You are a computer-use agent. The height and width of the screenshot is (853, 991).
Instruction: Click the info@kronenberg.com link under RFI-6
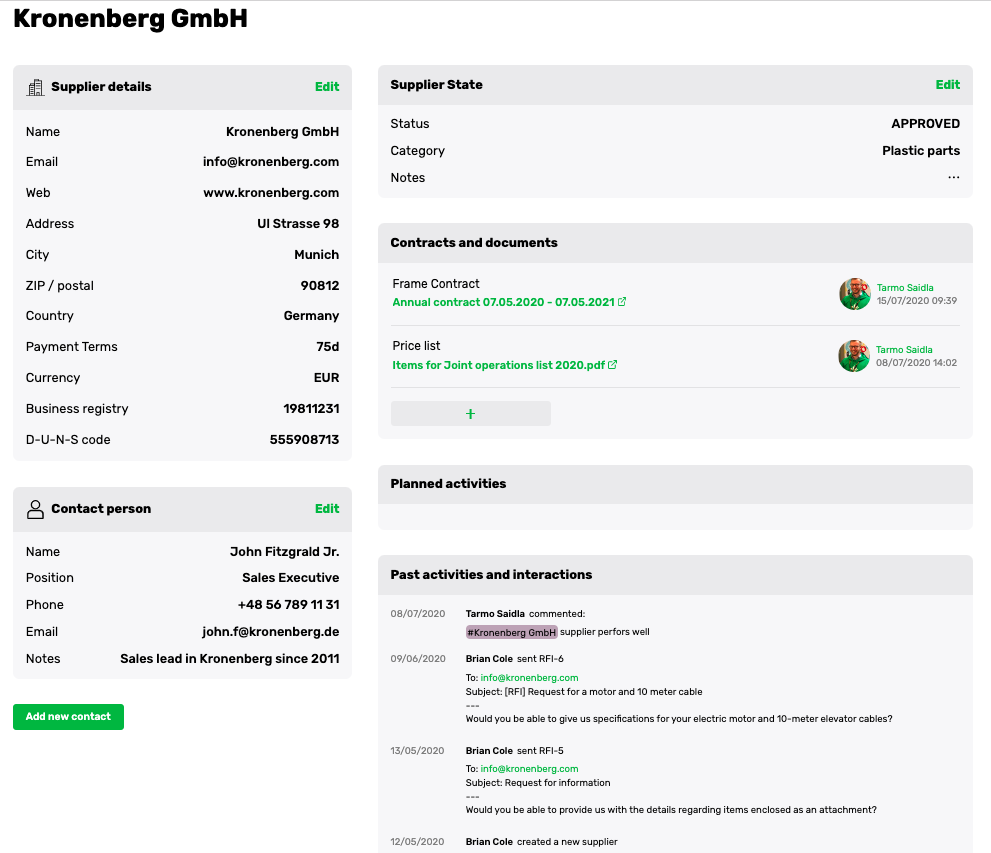[x=529, y=678]
